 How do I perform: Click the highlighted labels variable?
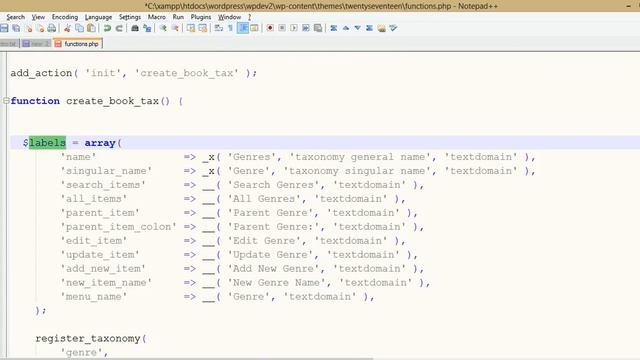tap(47, 143)
